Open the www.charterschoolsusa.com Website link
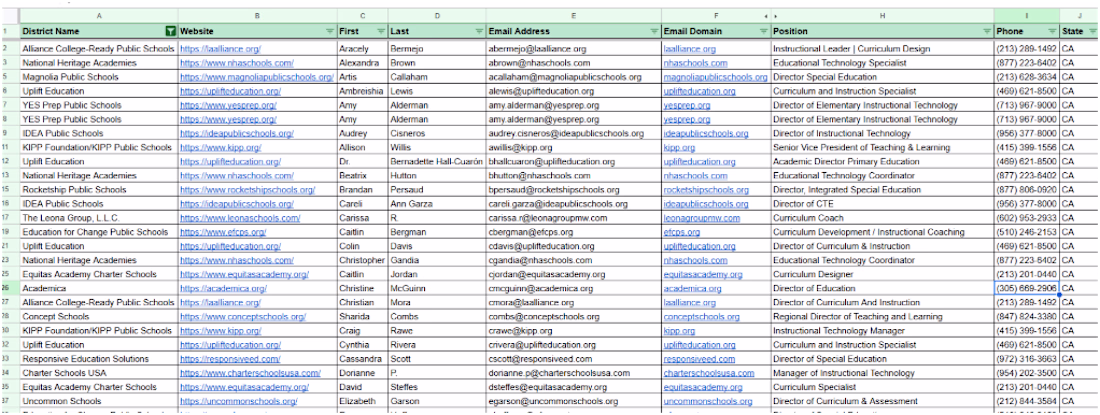Viewport: 1100px width, 415px height. click(x=250, y=373)
